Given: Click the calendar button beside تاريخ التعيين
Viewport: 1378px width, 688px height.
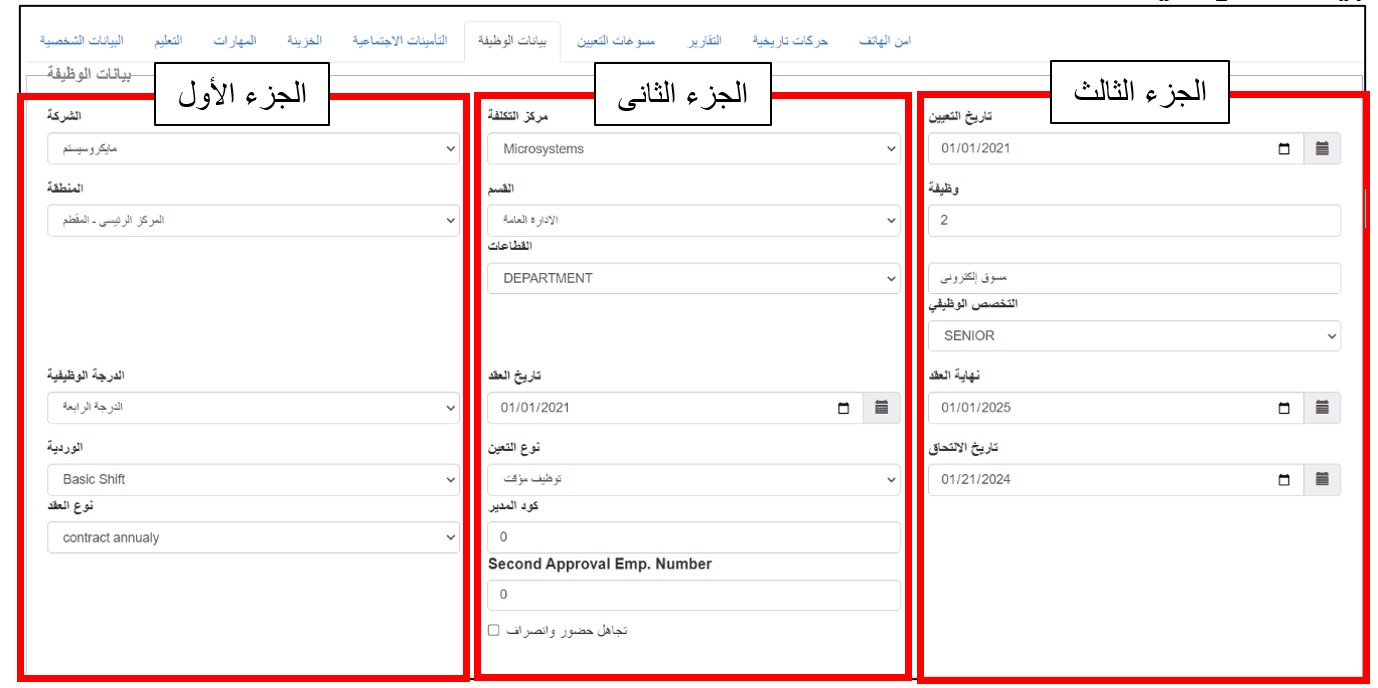Looking at the screenshot, I should coord(1322,149).
